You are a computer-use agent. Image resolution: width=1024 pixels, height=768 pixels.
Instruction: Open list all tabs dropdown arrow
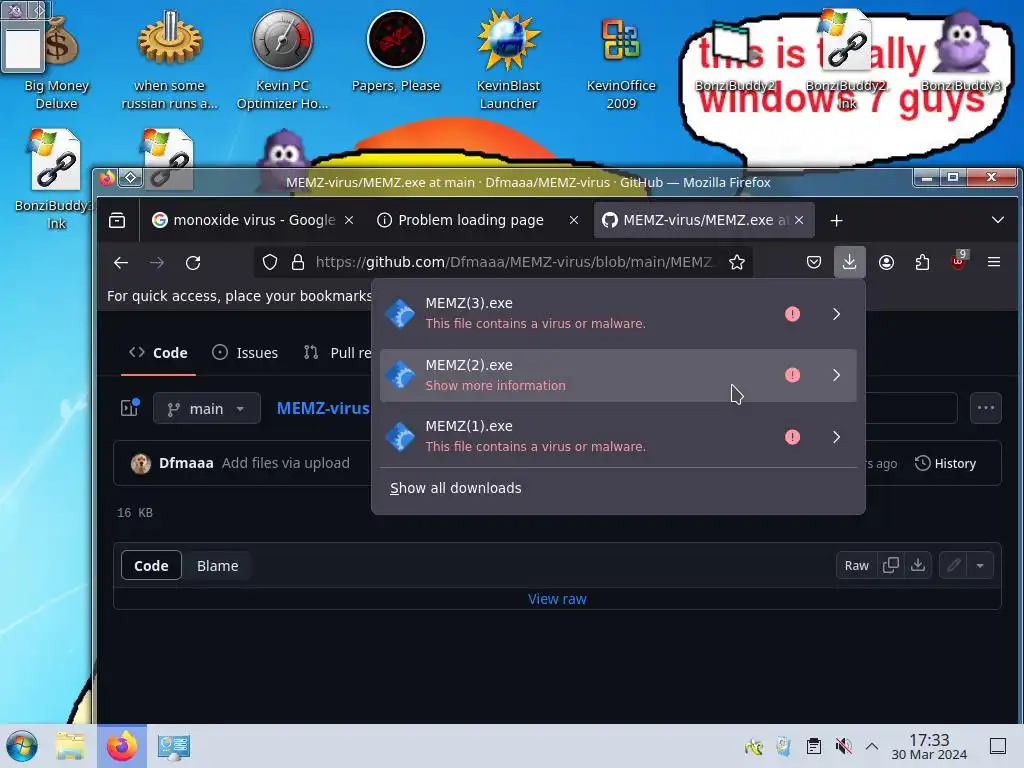pos(998,220)
